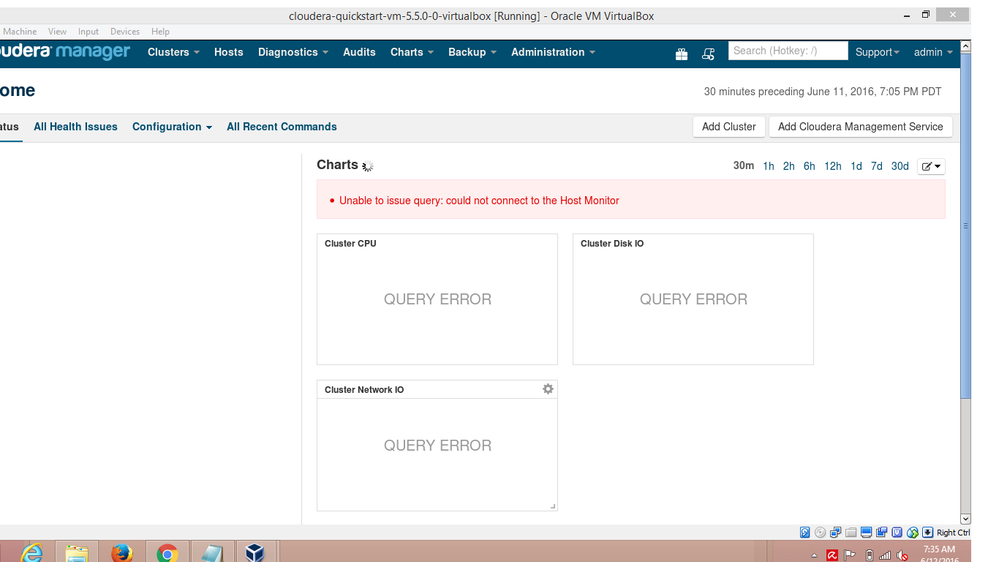The width and height of the screenshot is (999, 562).
Task: Show hidden system tray icons
Action: 814,556
